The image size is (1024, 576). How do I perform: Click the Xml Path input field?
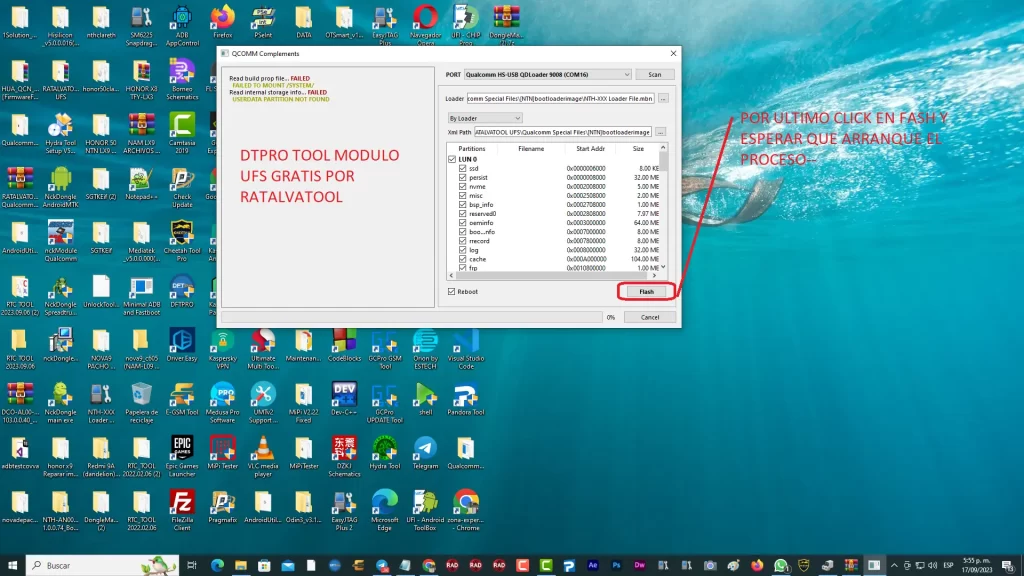point(562,132)
